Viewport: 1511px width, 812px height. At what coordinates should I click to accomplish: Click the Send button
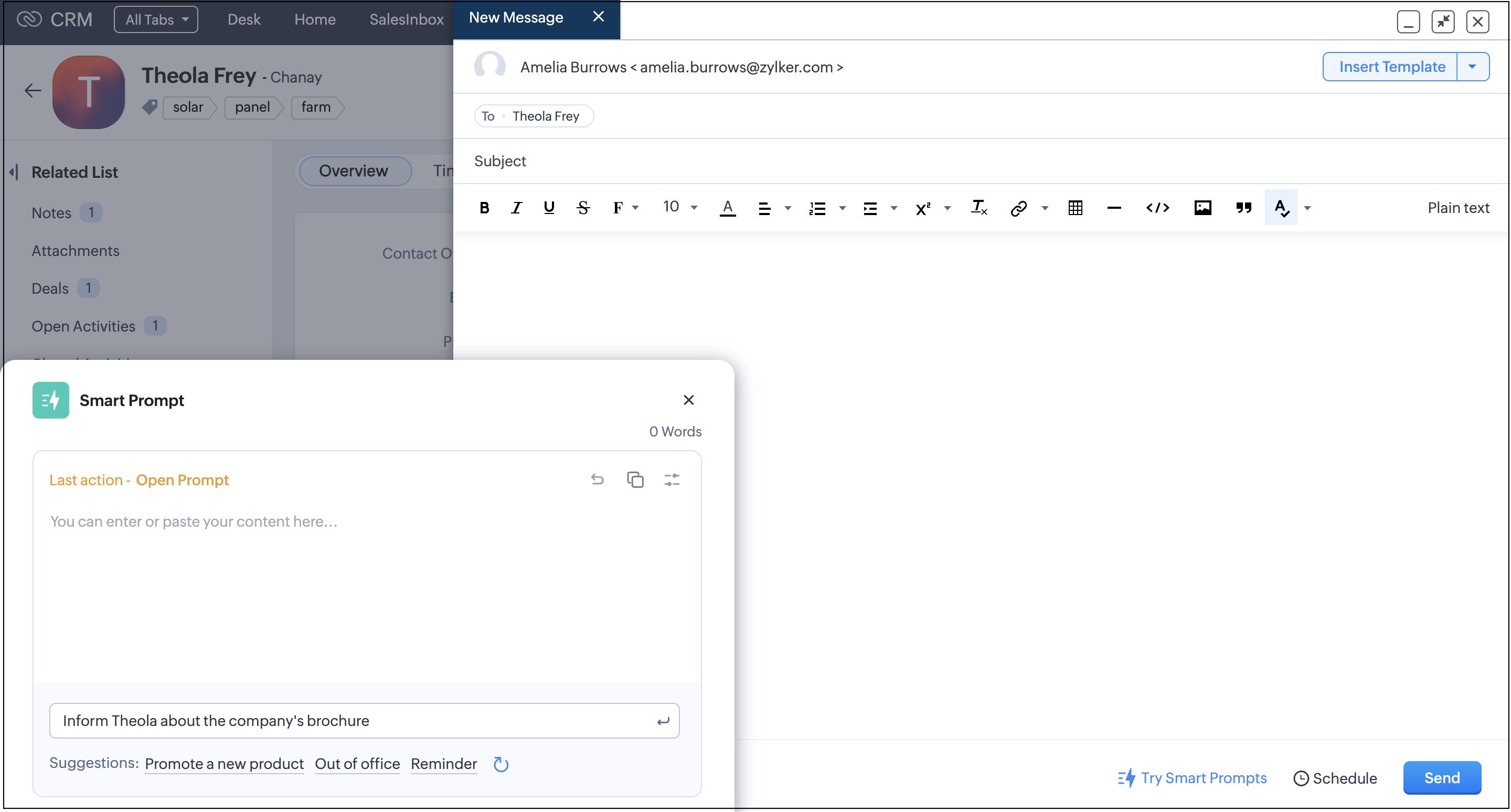tap(1441, 777)
